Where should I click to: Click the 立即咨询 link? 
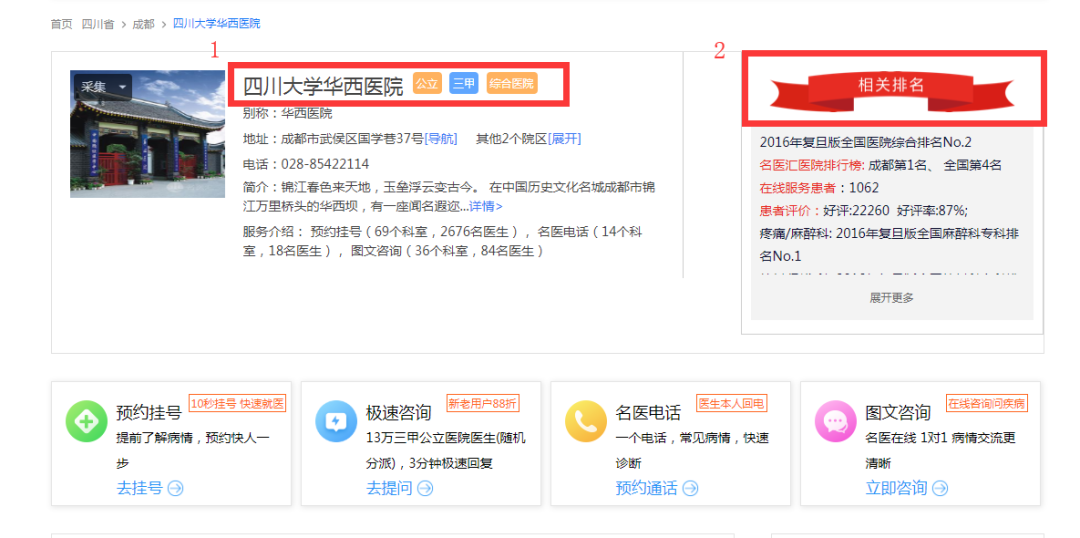click(x=896, y=488)
